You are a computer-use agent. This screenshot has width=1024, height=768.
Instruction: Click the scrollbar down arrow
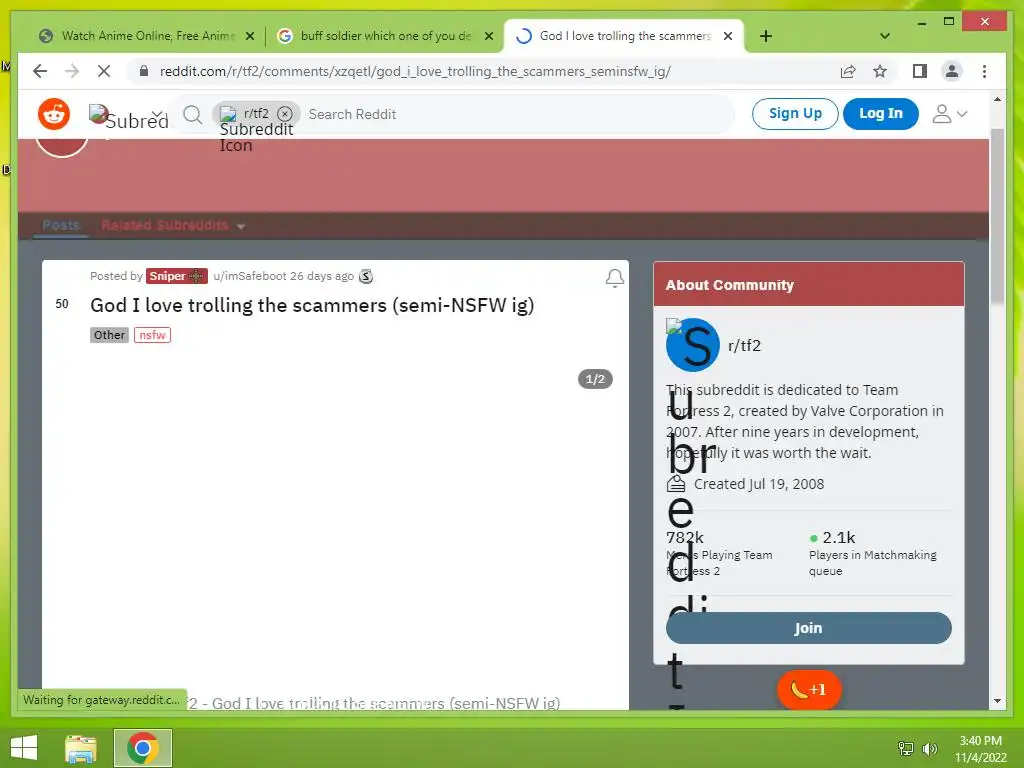coord(997,701)
